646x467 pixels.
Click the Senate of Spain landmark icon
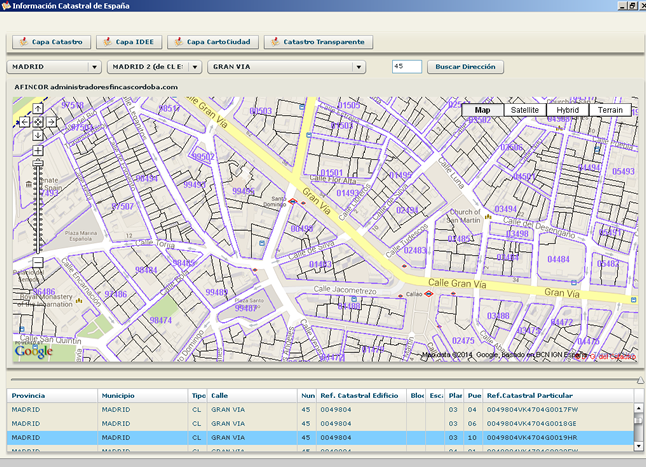(x=29, y=184)
